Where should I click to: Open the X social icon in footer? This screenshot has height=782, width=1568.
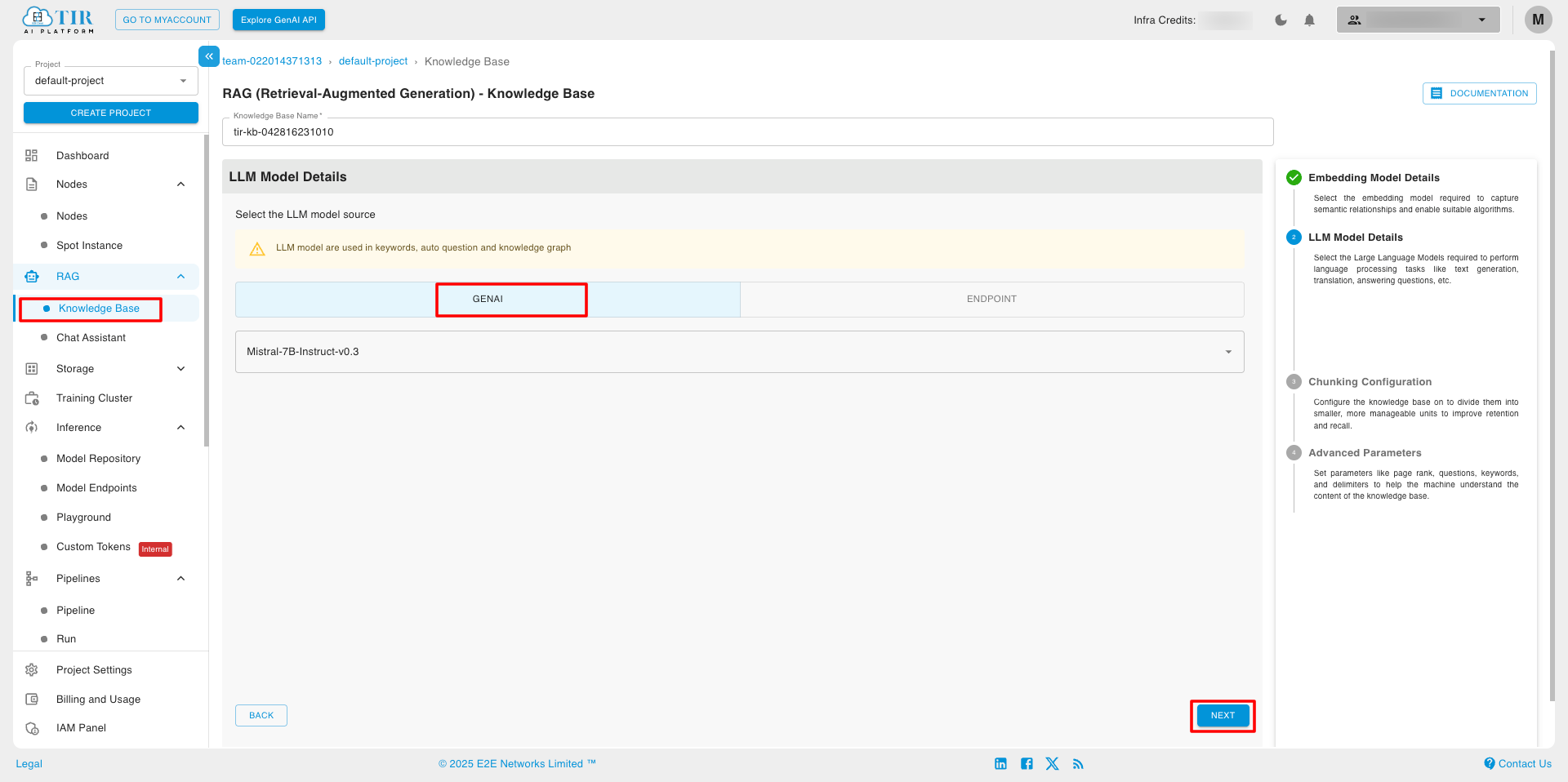[x=1052, y=764]
